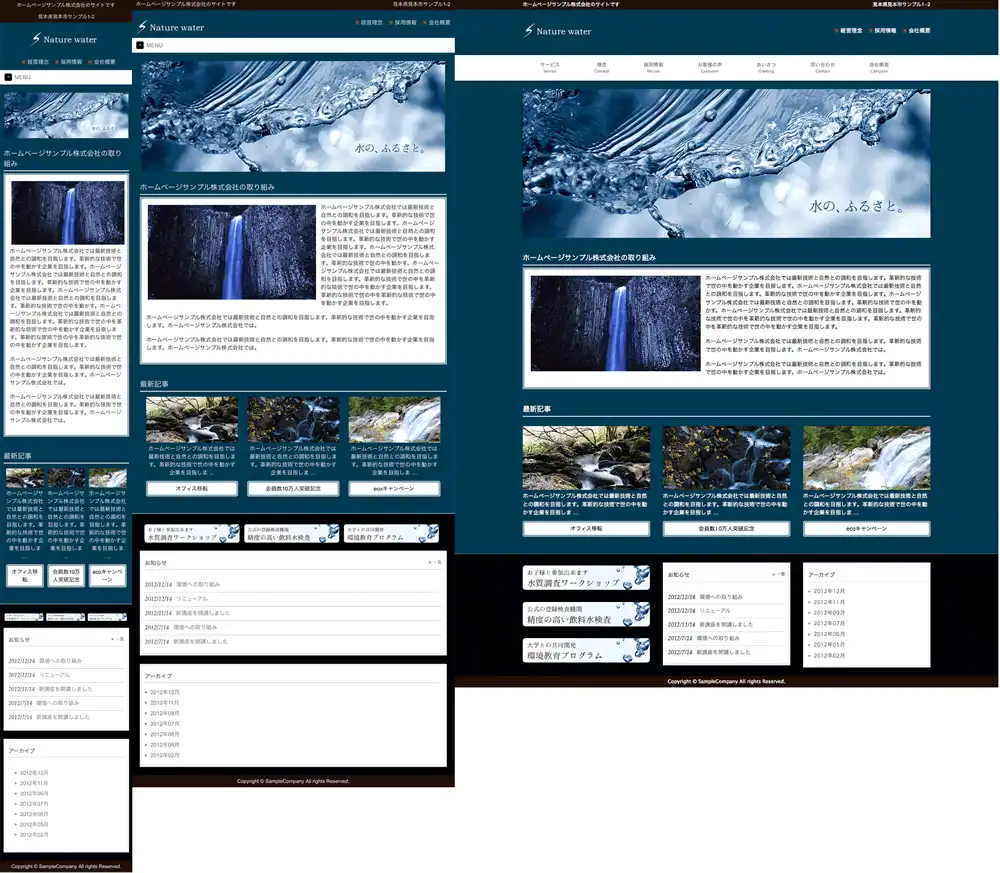Open the お客様の声 Customer item in the desktop navigation
Screen dimensions: 1000x873
pos(709,67)
